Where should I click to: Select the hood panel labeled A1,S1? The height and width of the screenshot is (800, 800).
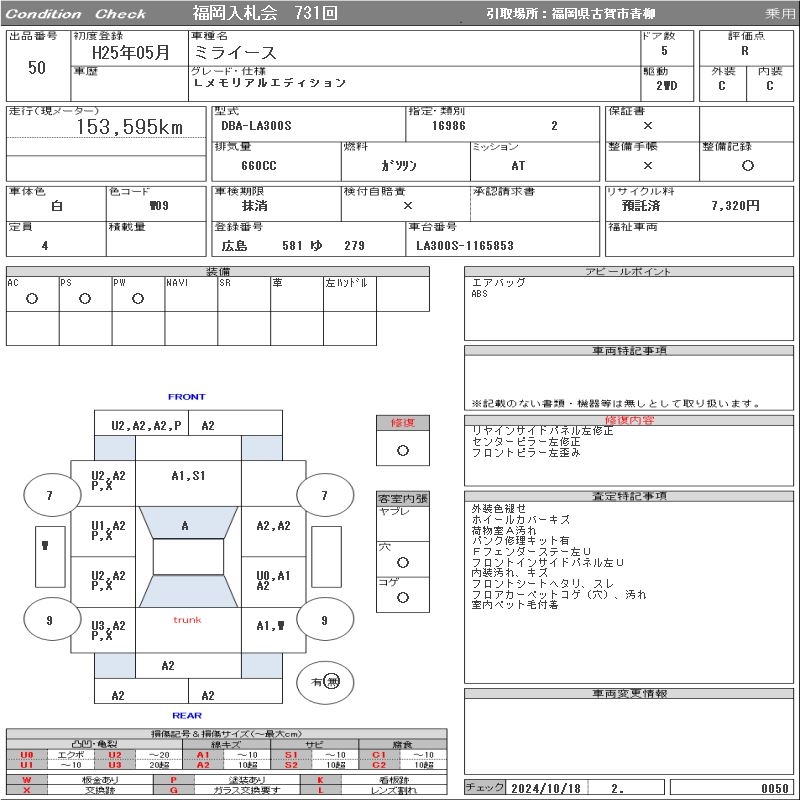(188, 476)
